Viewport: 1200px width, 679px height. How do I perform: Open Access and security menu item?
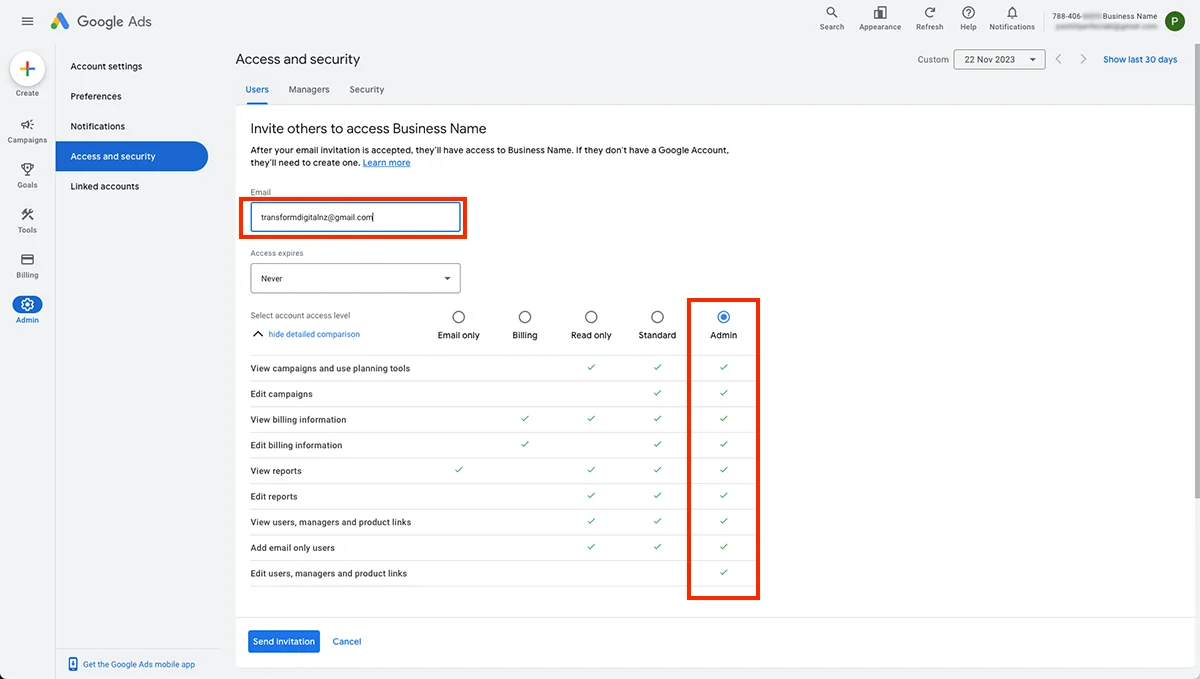(132, 156)
